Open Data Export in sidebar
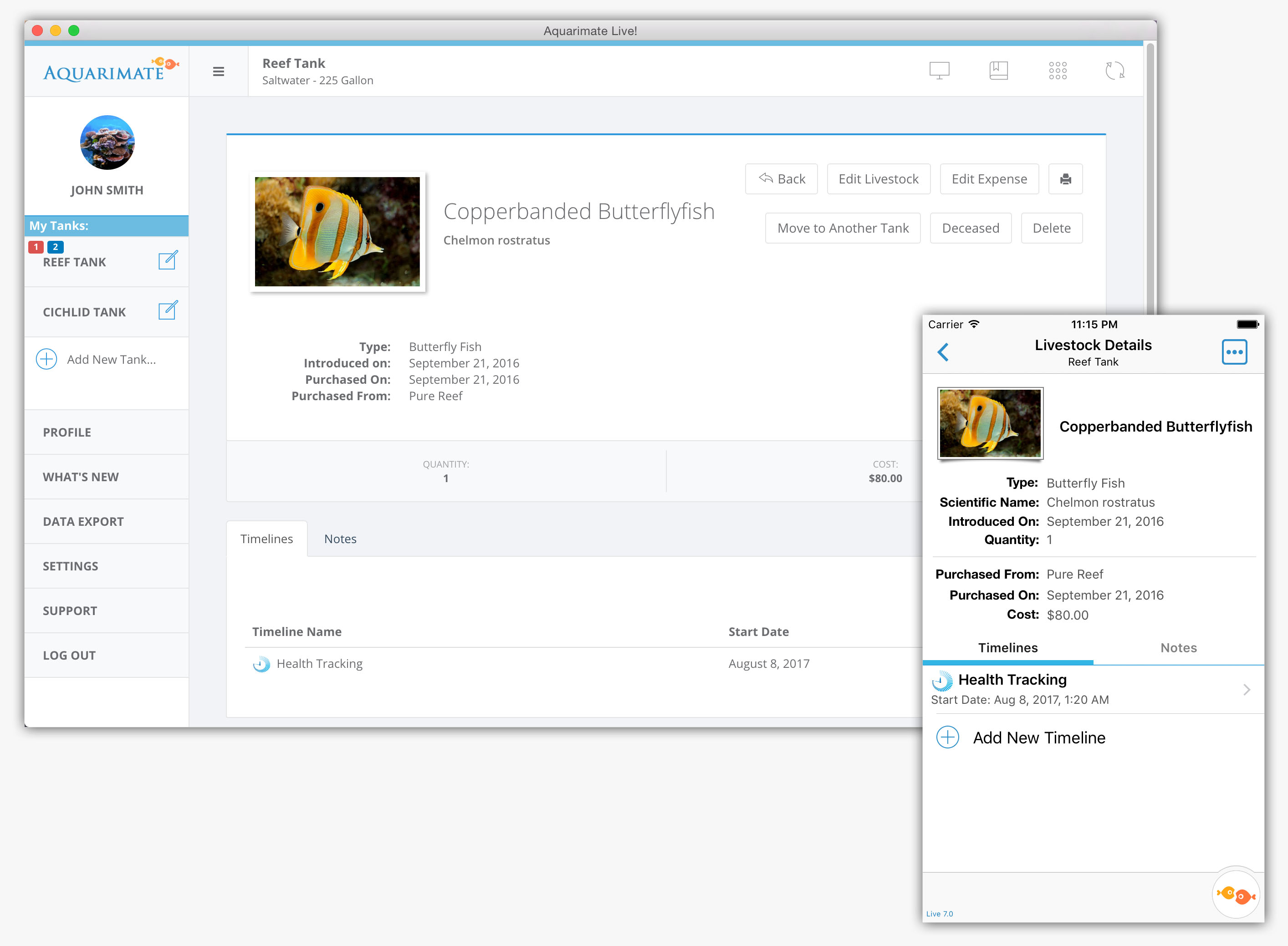This screenshot has height=946, width=1288. pos(107,522)
